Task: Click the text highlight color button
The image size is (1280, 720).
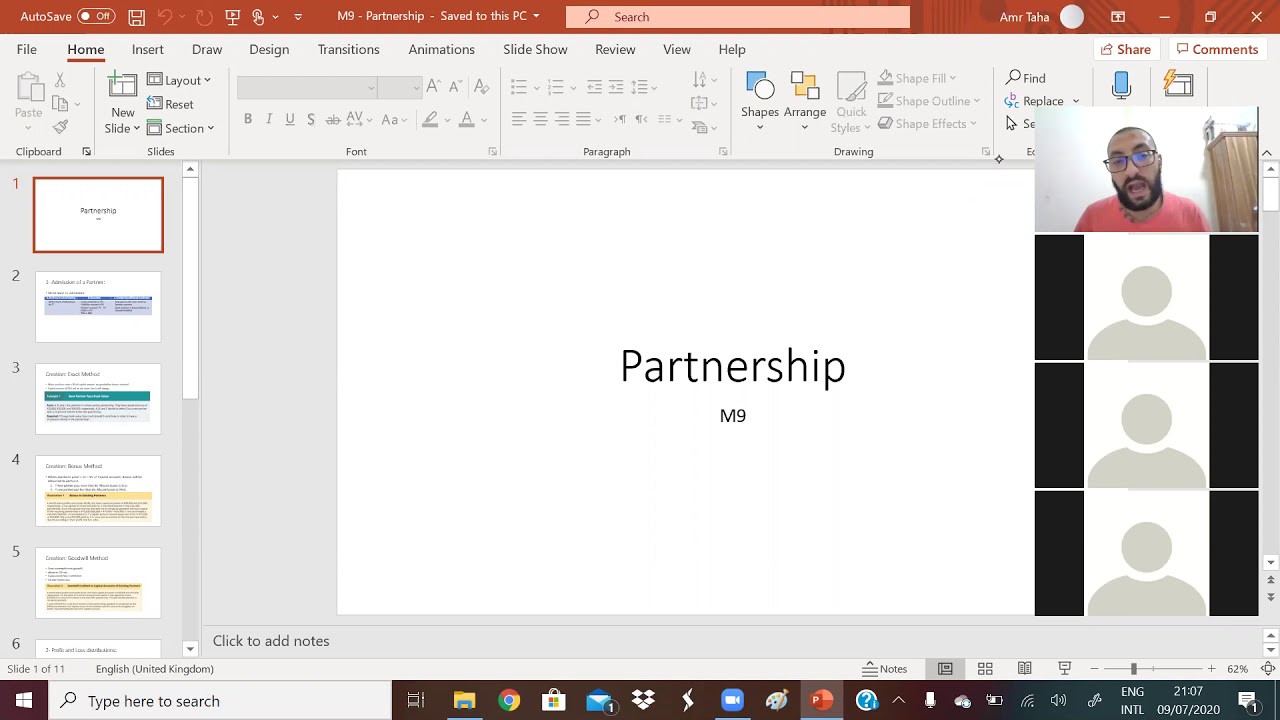Action: click(430, 119)
